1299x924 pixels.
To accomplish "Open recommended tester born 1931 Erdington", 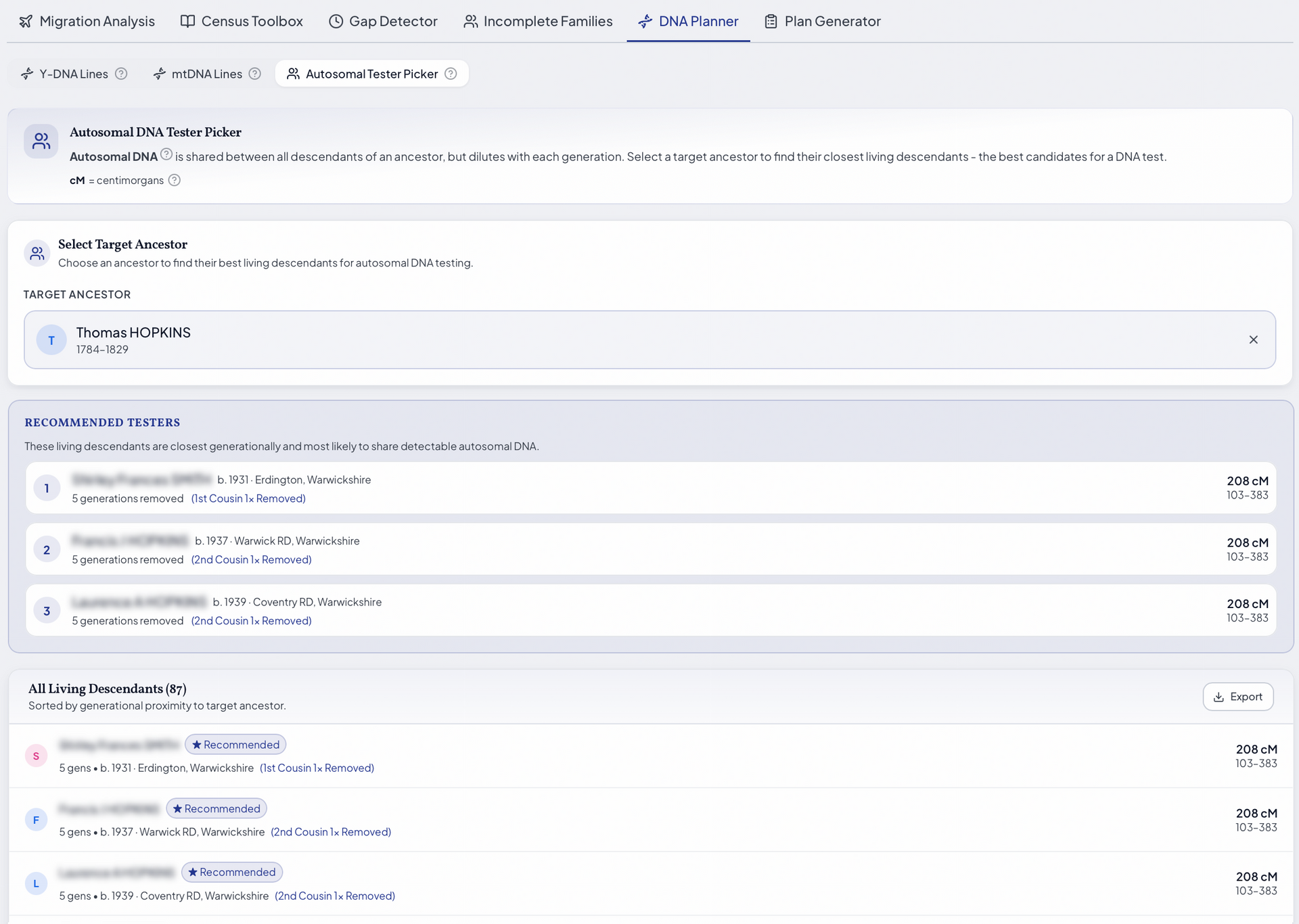I will point(651,488).
